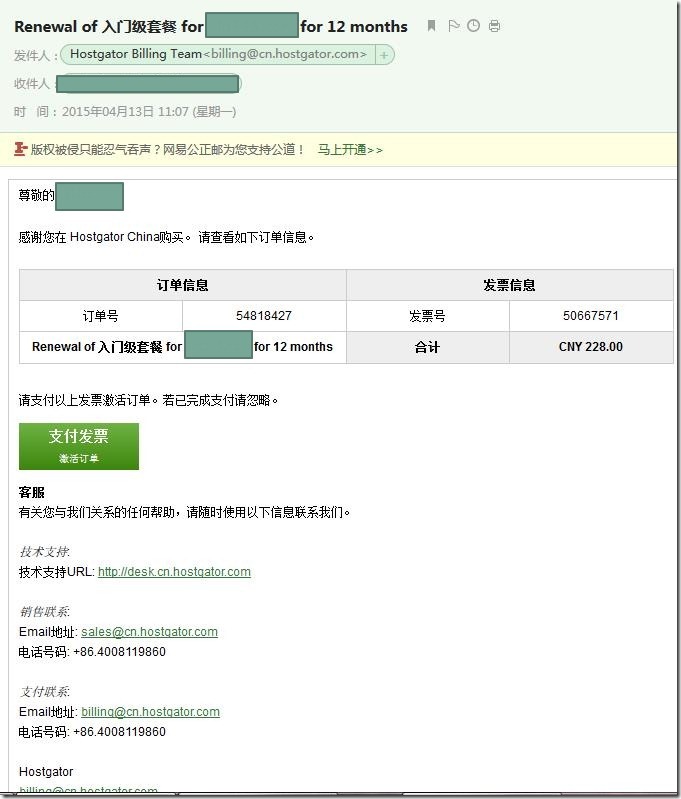Screen dimensions: 681x799
Task: Click the 马上开通 link in banner
Action: tap(350, 150)
